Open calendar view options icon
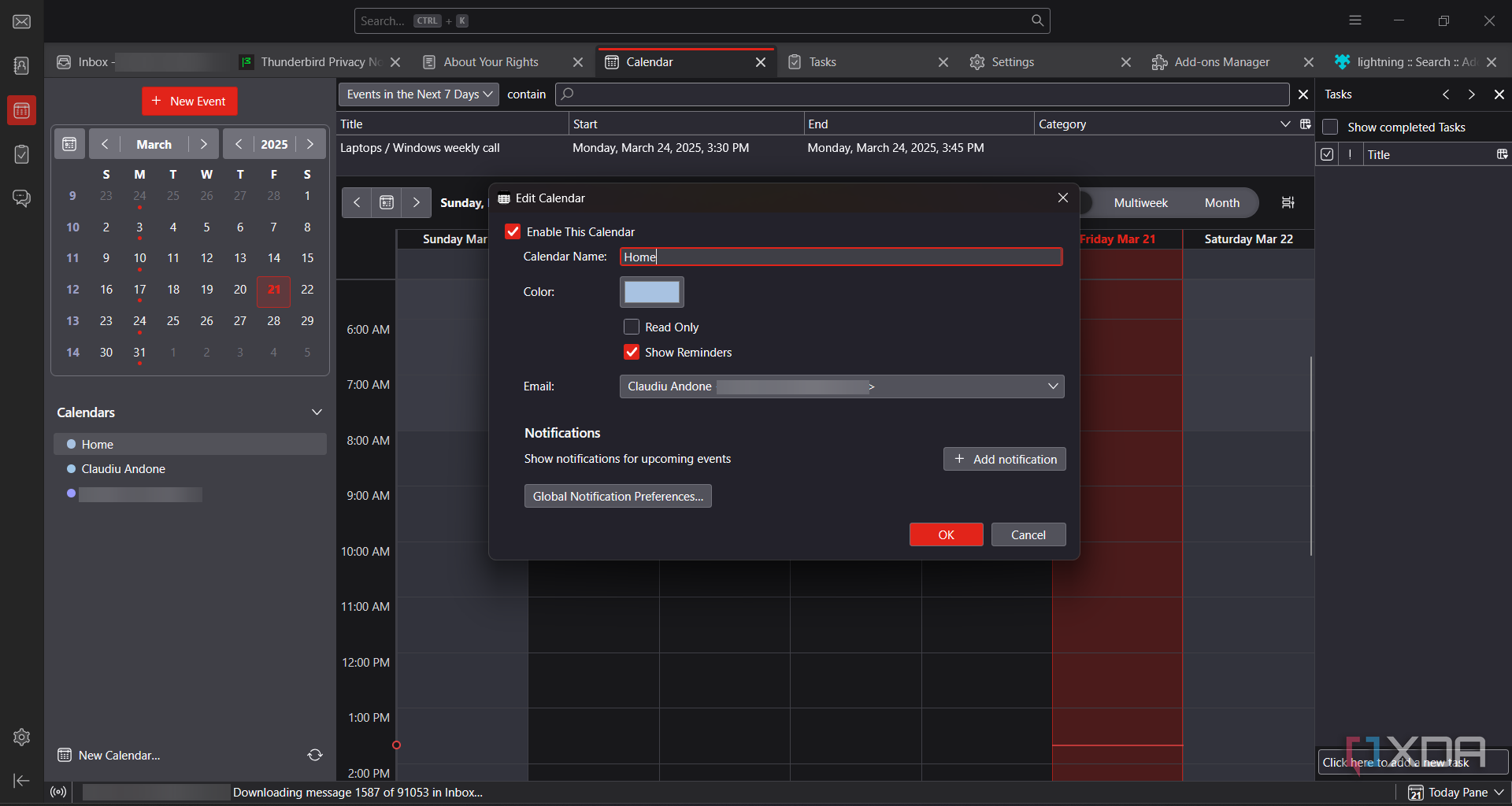Viewport: 1512px width, 806px height. click(x=1288, y=203)
